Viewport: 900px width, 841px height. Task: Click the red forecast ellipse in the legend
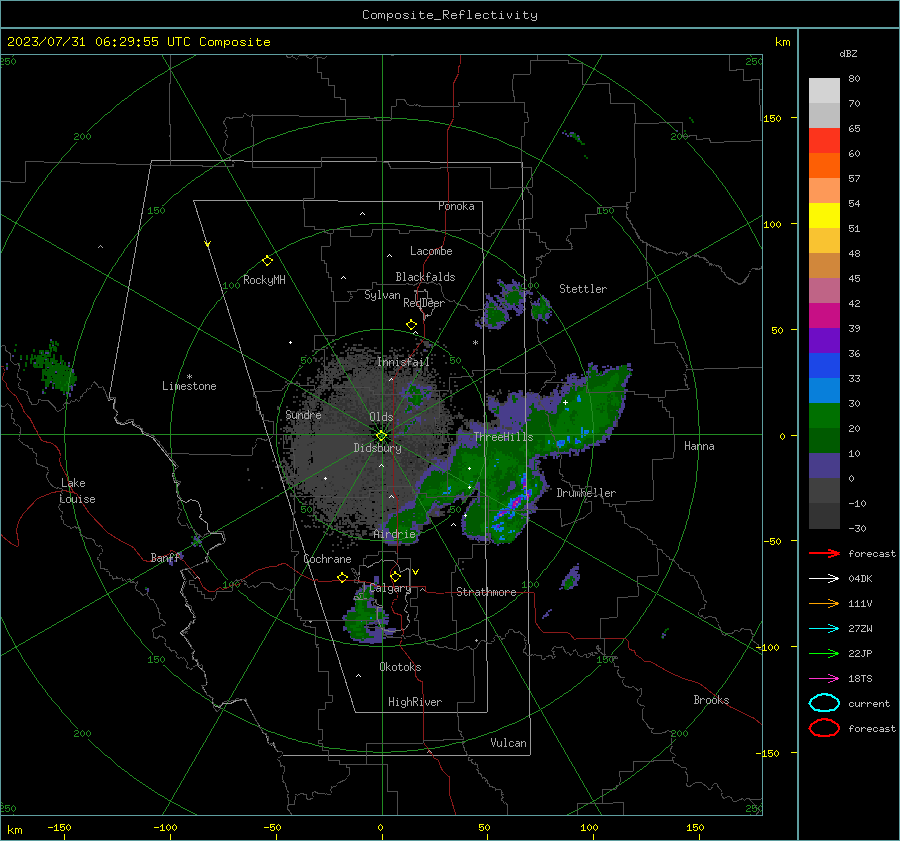tap(824, 728)
